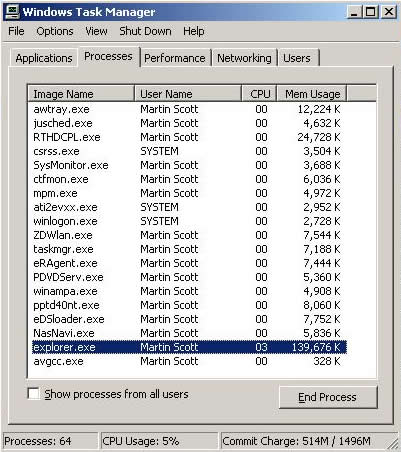
Task: Sort by User Name column header
Action: click(188, 94)
